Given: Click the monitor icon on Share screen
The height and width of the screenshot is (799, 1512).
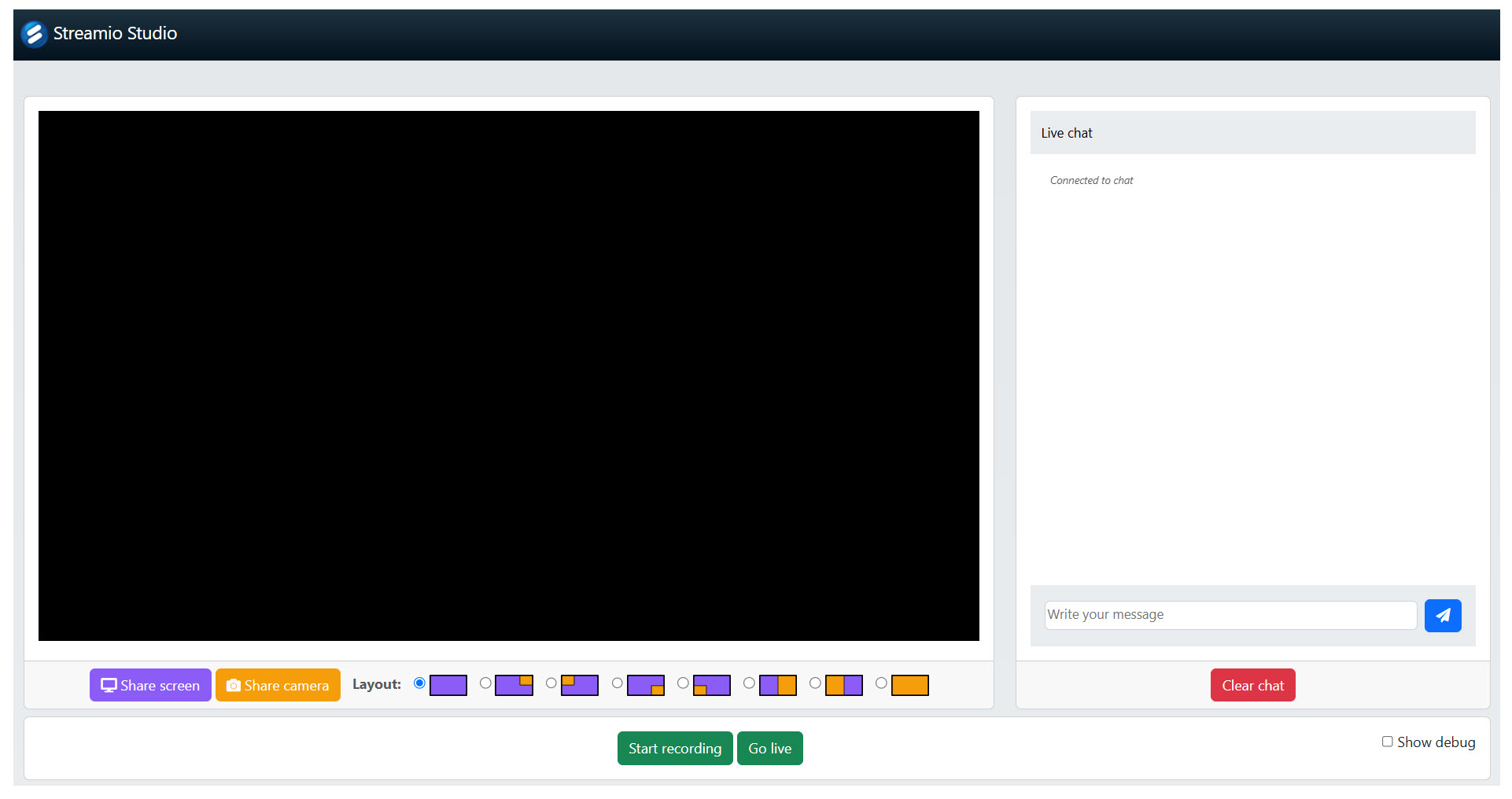Looking at the screenshot, I should (109, 685).
